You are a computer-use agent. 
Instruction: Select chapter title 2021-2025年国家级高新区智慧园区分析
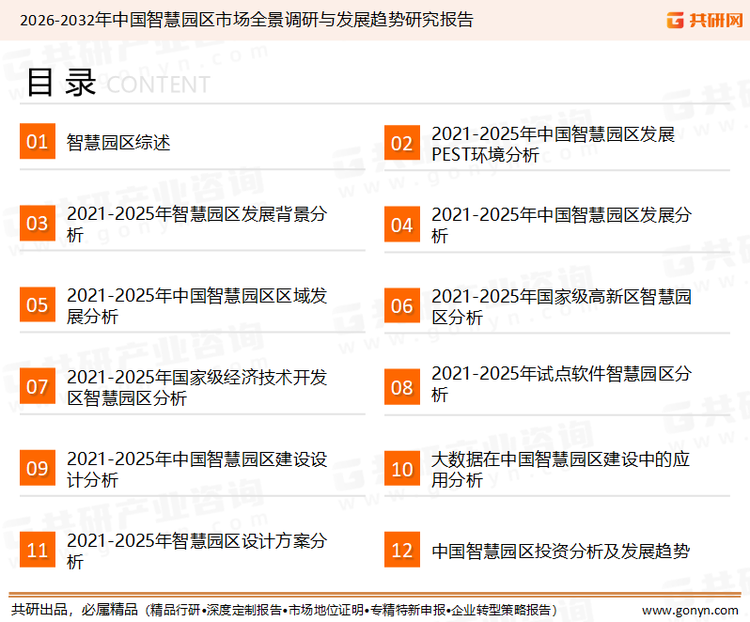coord(562,307)
